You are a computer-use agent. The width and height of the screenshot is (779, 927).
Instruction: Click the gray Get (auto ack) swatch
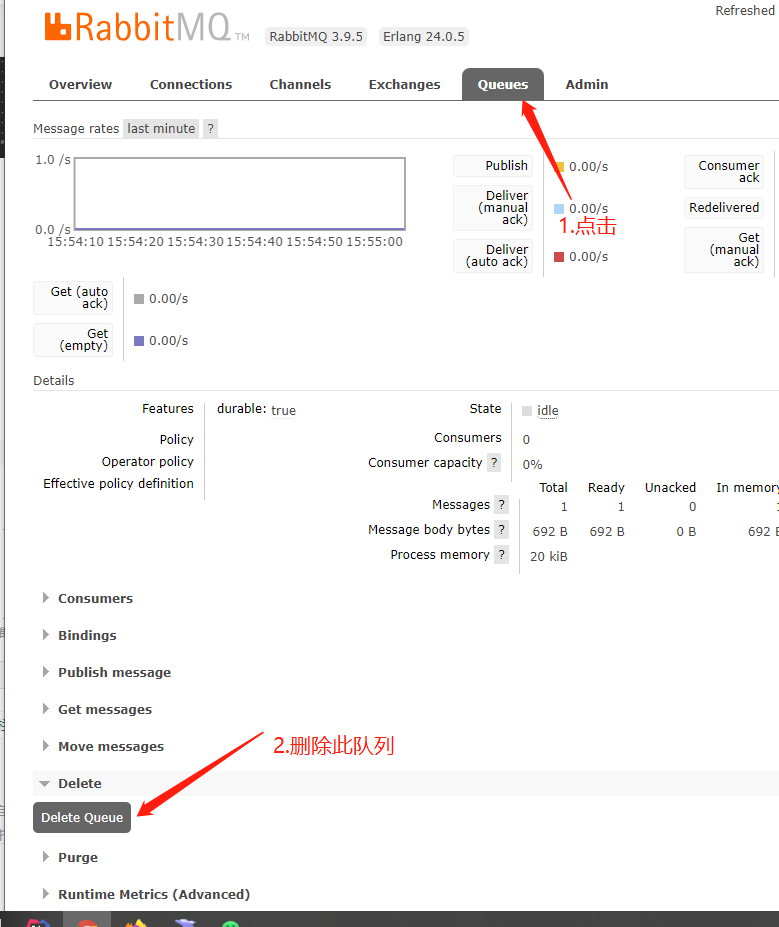[139, 299]
